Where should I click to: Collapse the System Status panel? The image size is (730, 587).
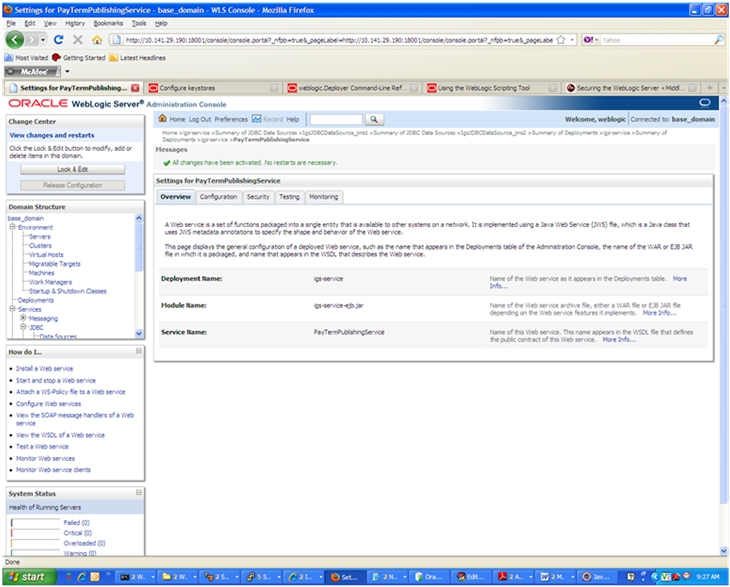pyautogui.click(x=139, y=493)
